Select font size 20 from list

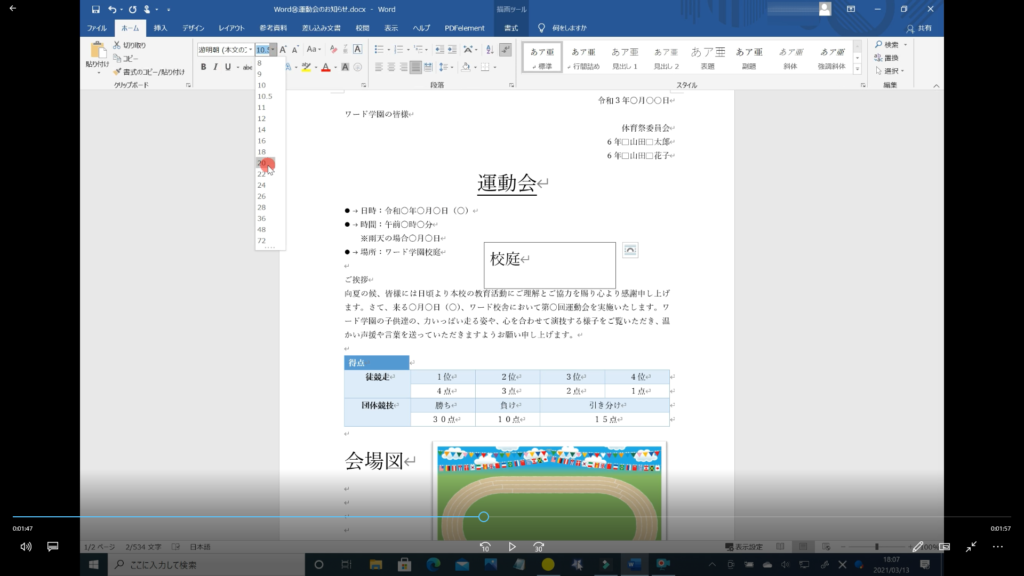[262, 163]
